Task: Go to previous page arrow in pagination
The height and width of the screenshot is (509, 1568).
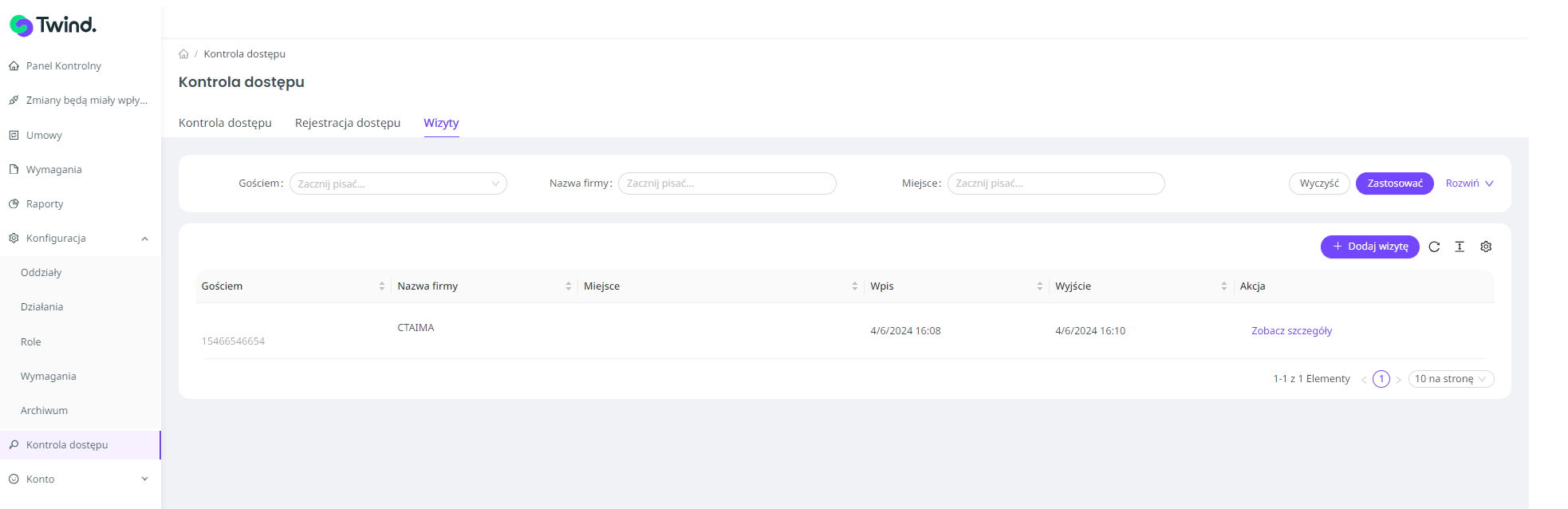Action: (1364, 380)
